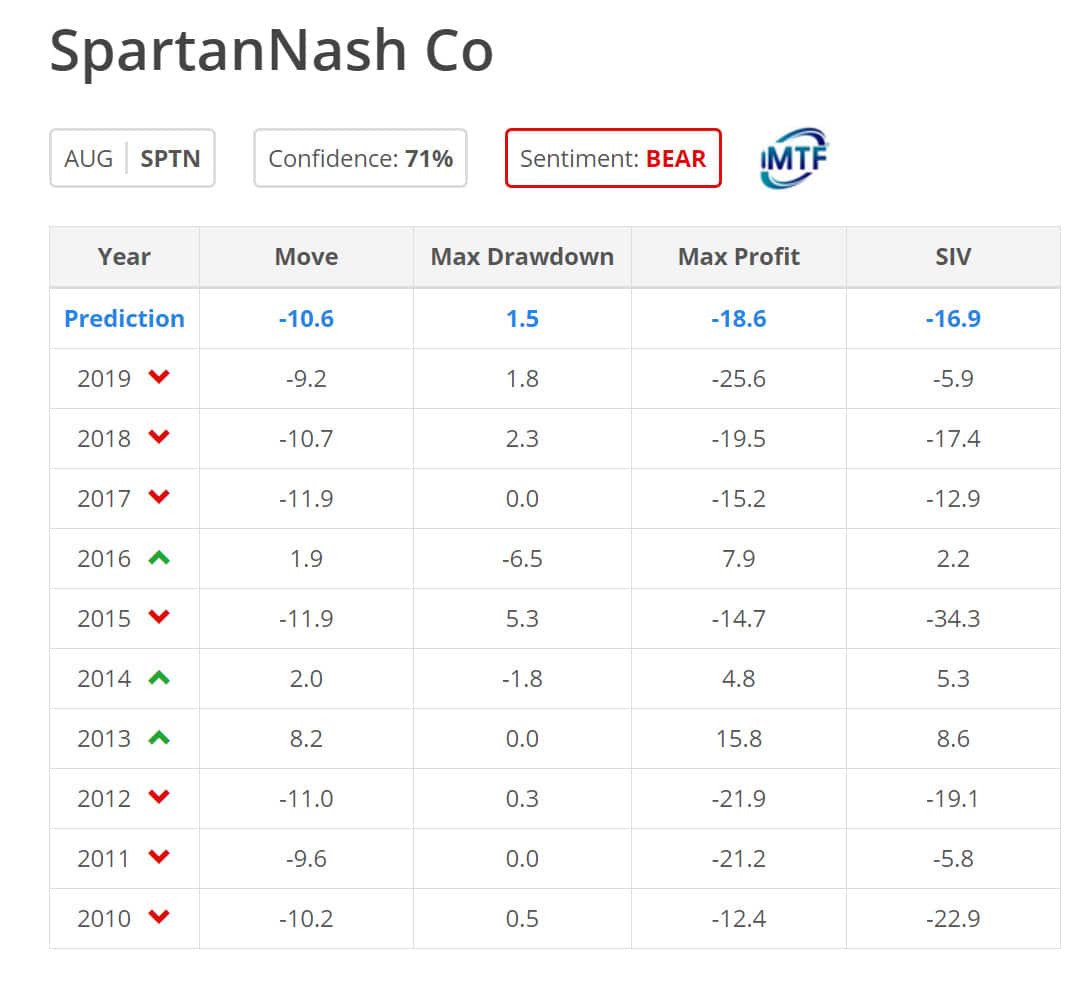The image size is (1088, 987).
Task: Click the IMTF logo icon
Action: (x=794, y=158)
